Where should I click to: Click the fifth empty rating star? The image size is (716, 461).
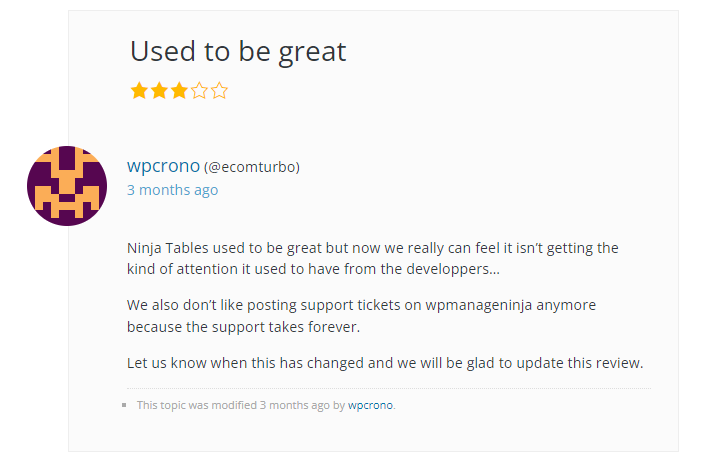coord(220,90)
